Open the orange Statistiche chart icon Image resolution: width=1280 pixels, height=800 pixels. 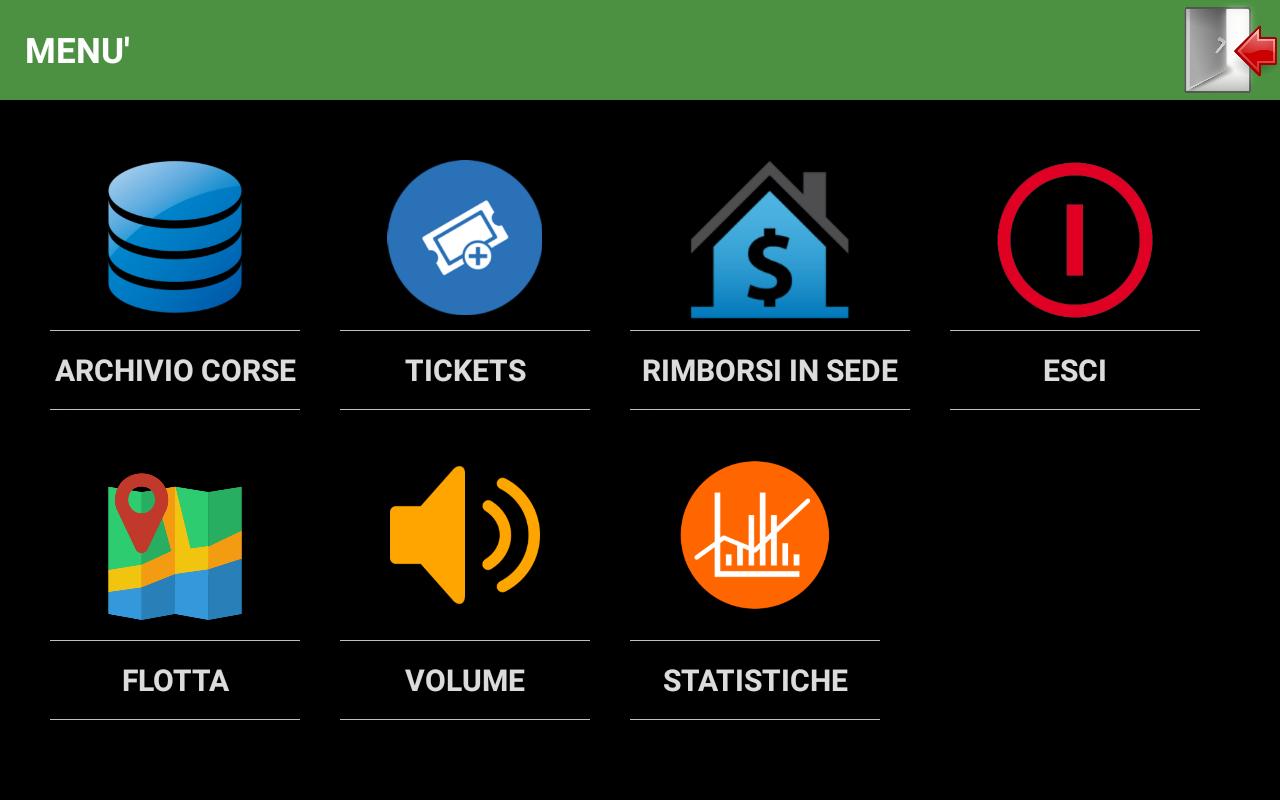tap(755, 535)
